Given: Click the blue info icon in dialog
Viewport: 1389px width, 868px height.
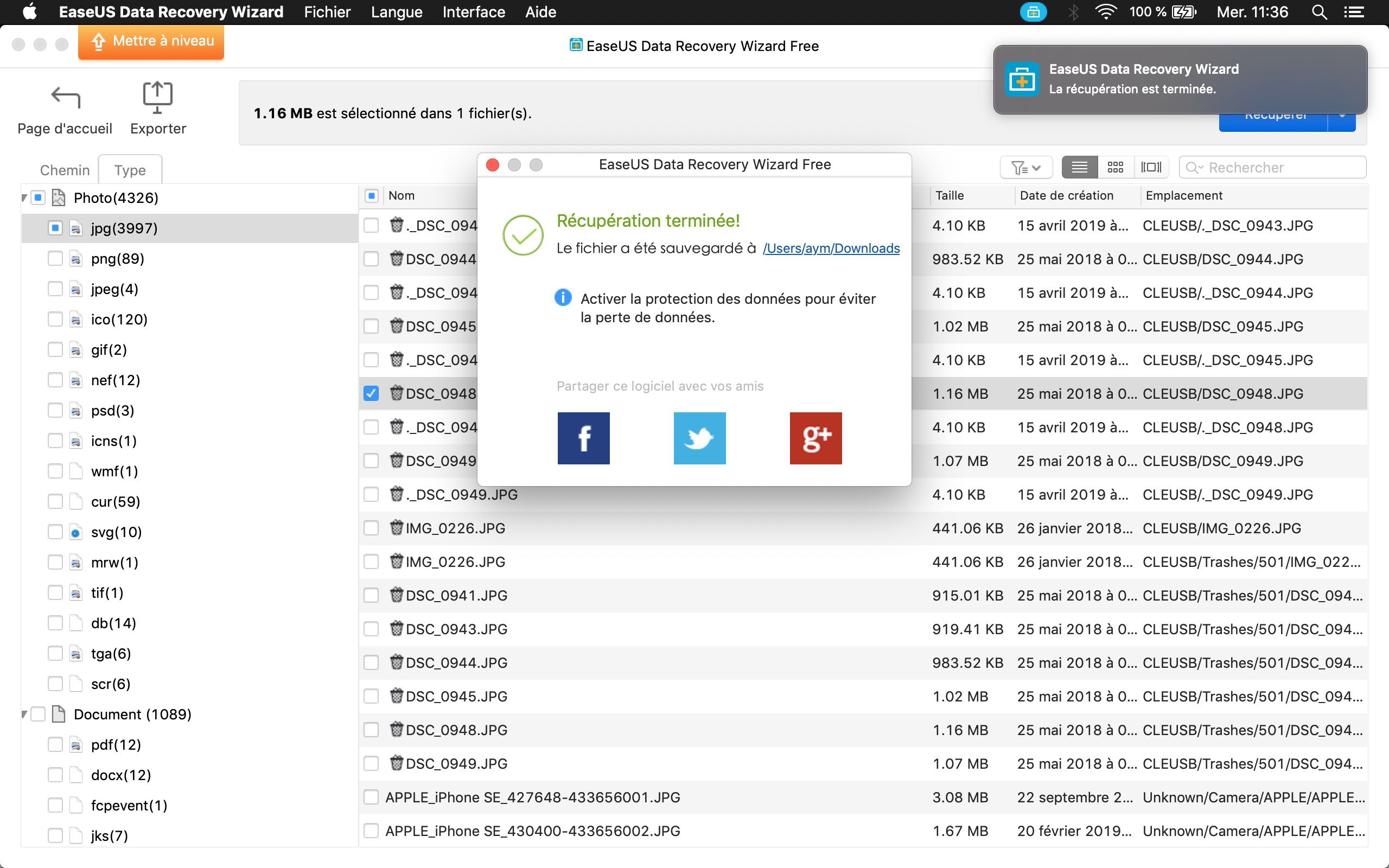Looking at the screenshot, I should click(x=563, y=297).
